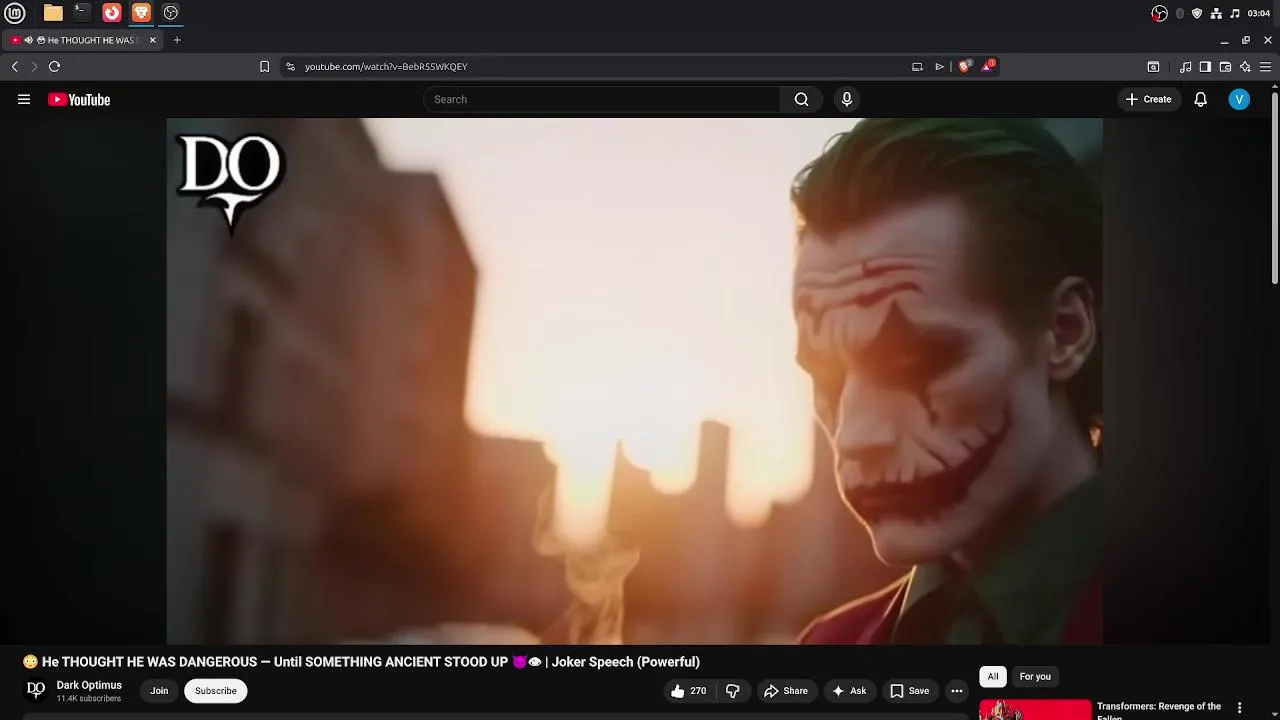Open the Linux Mint start menu

(15, 13)
